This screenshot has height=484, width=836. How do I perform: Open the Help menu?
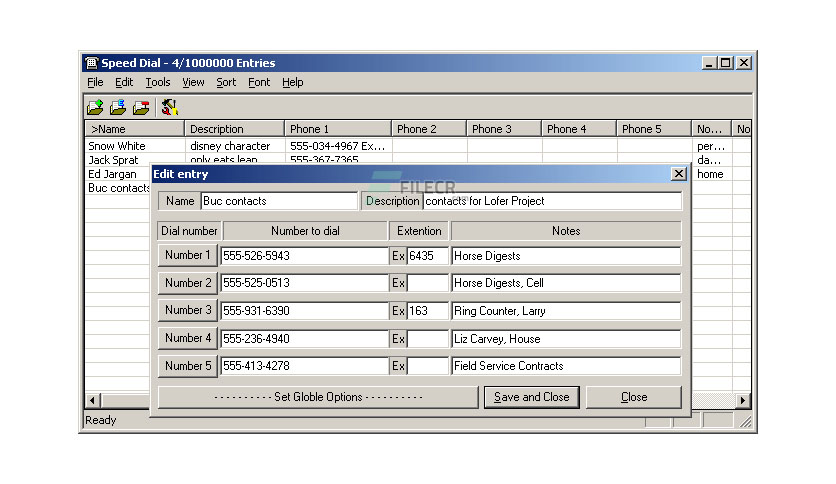tap(293, 82)
